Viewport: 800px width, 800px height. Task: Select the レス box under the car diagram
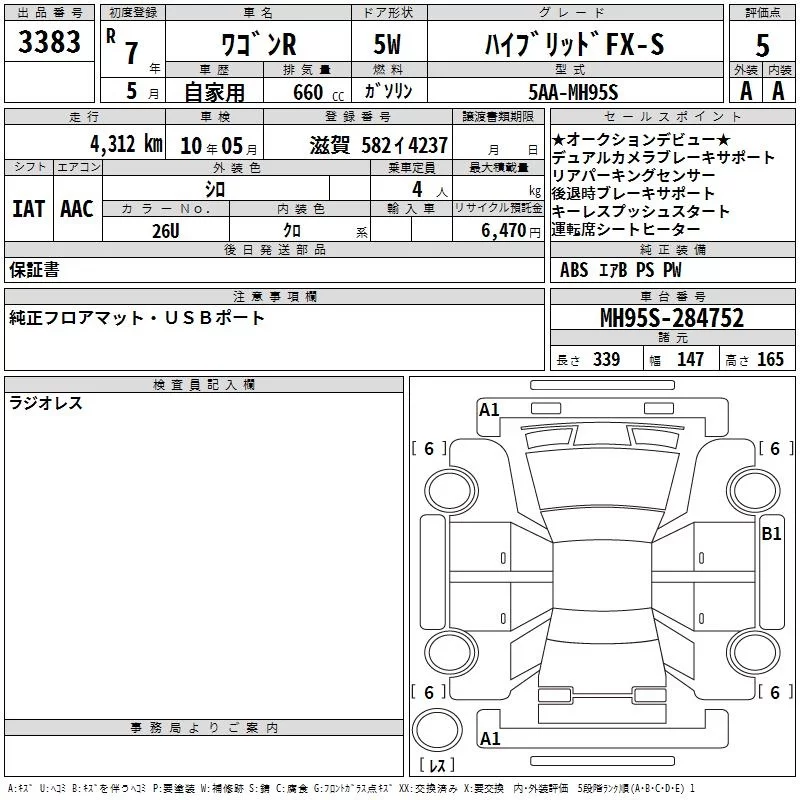pos(437,766)
